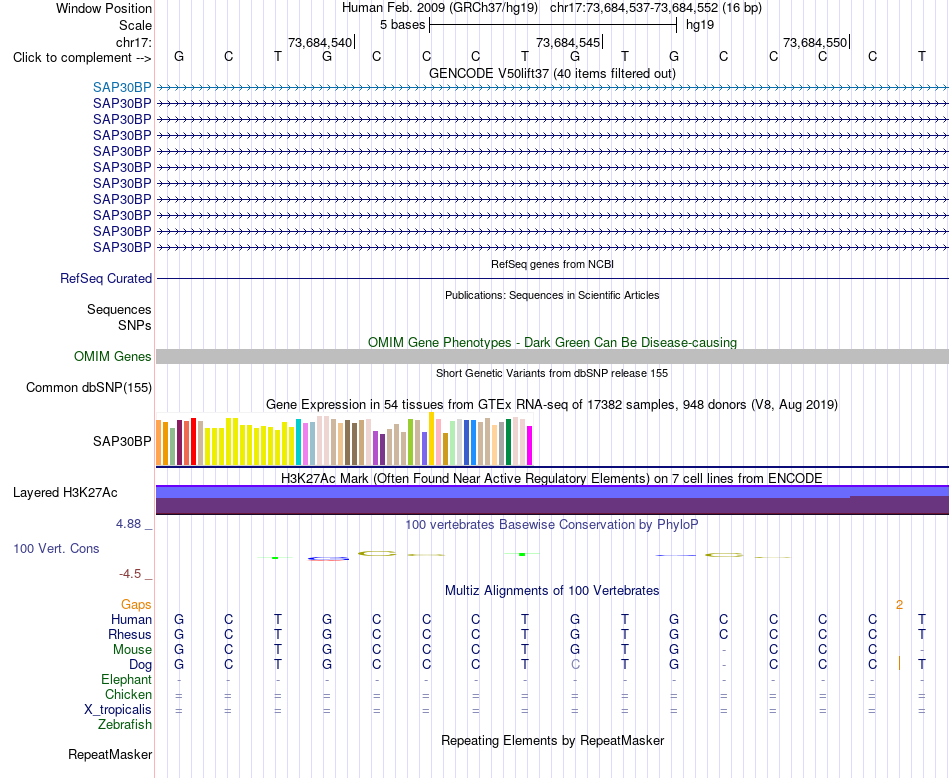Open the "RefSeq genes from NCBI" title

point(552,264)
